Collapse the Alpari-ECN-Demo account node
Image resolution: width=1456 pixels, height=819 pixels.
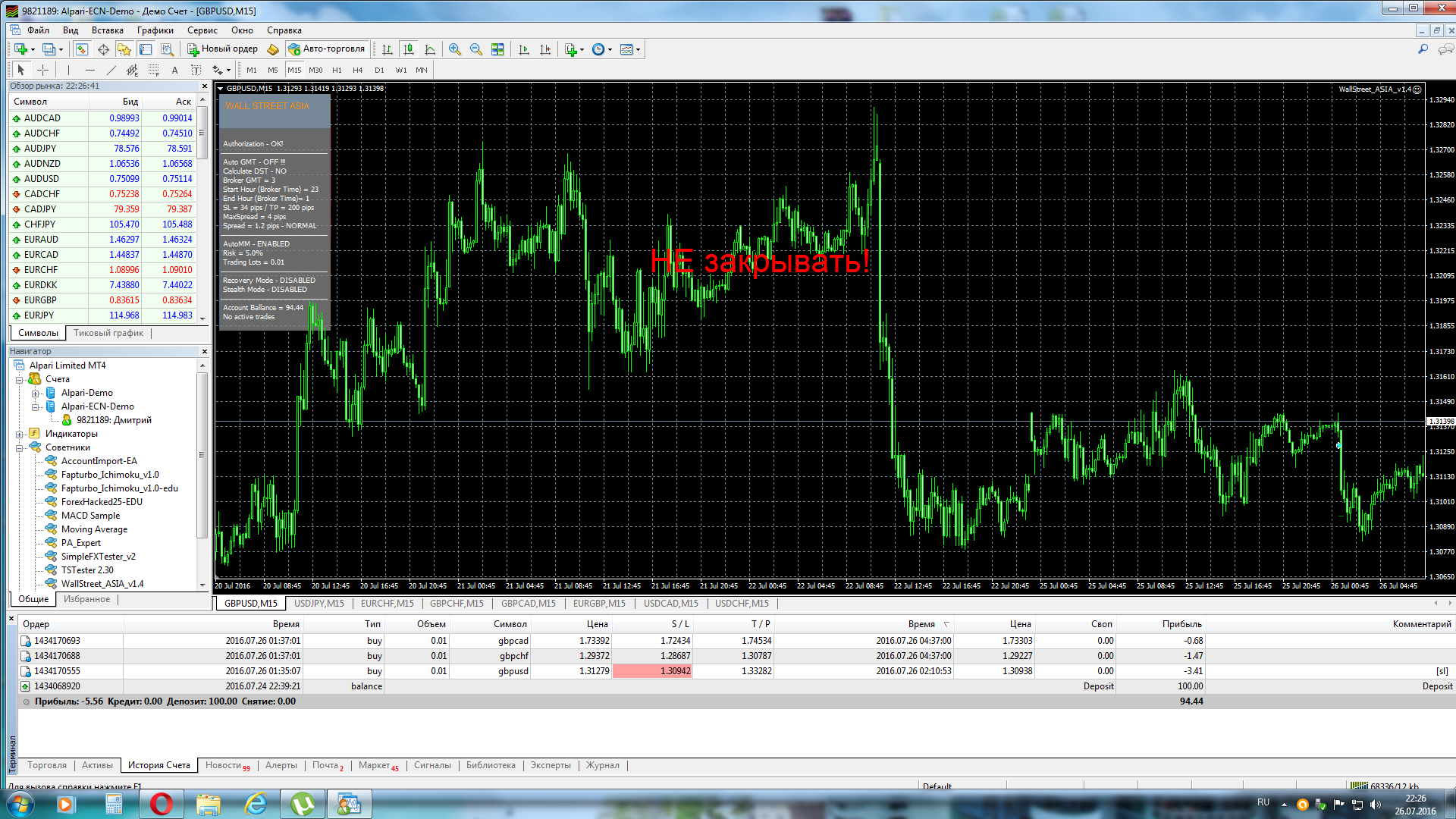click(35, 406)
